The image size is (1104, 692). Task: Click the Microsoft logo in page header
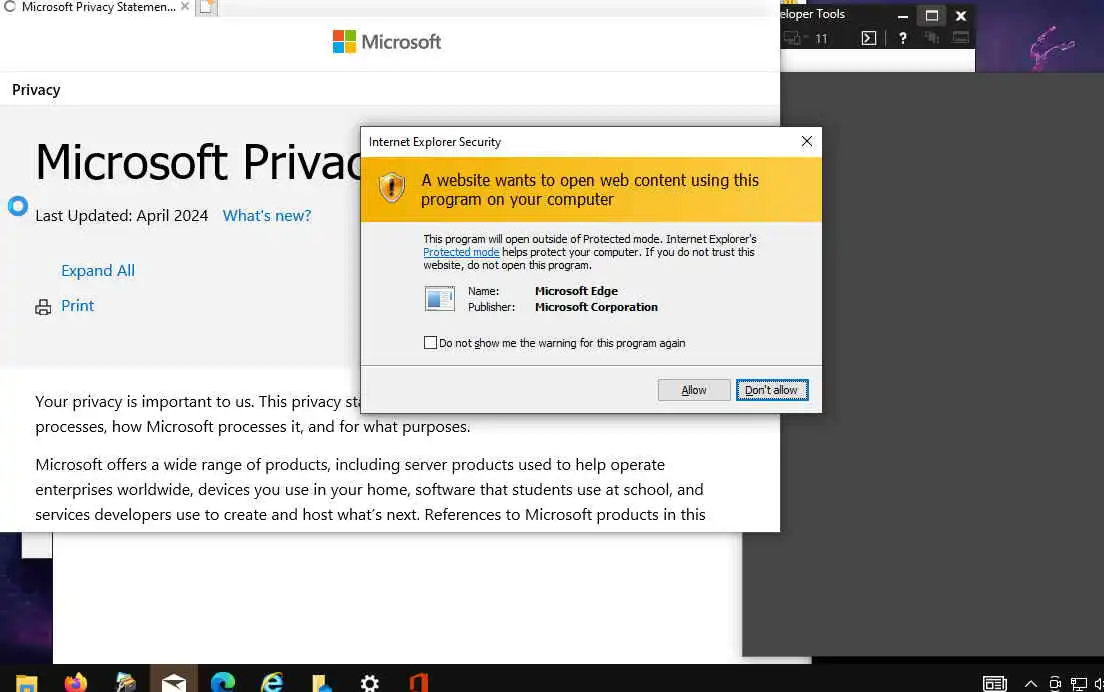tap(387, 42)
